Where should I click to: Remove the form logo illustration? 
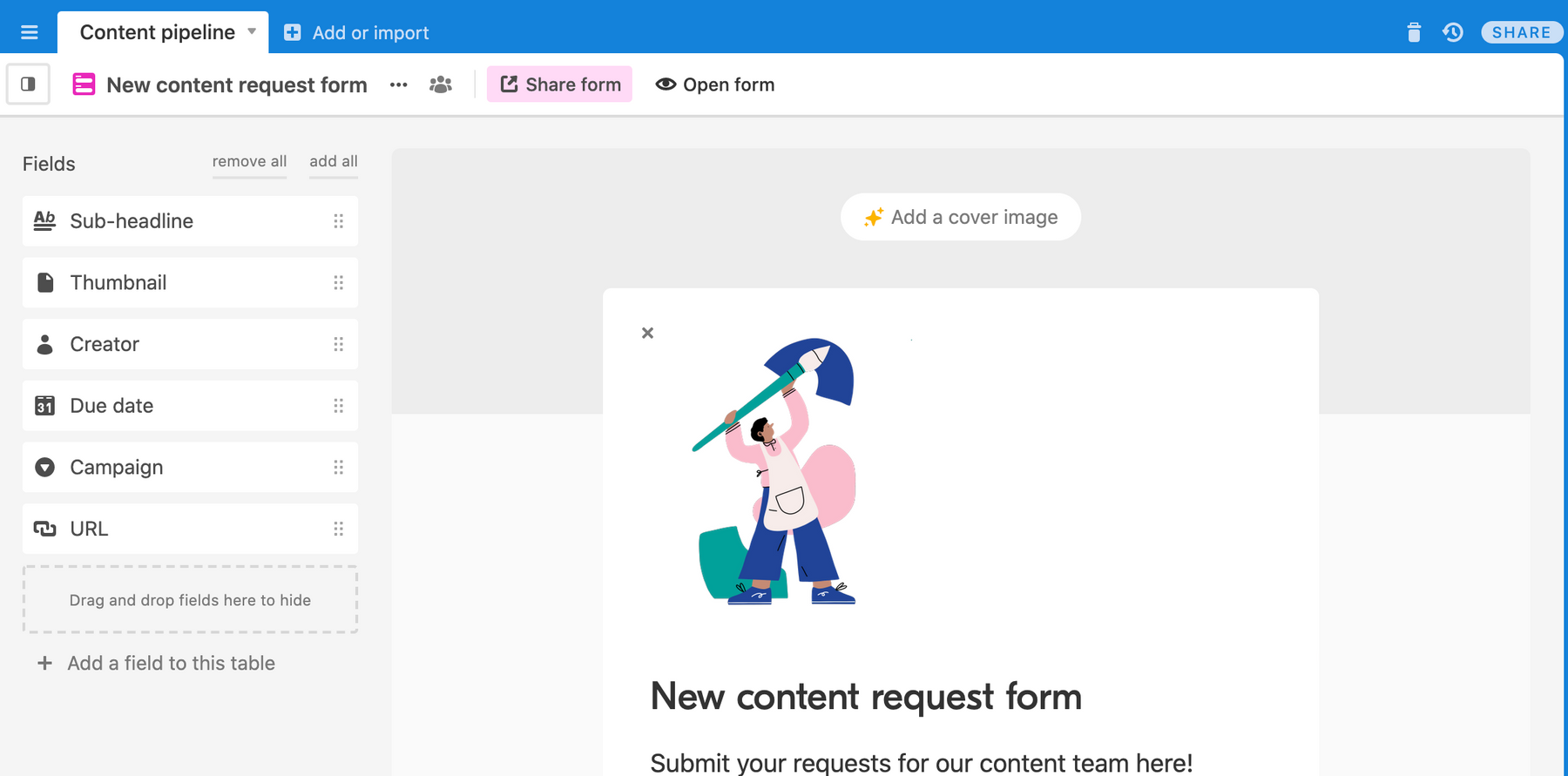(x=647, y=333)
